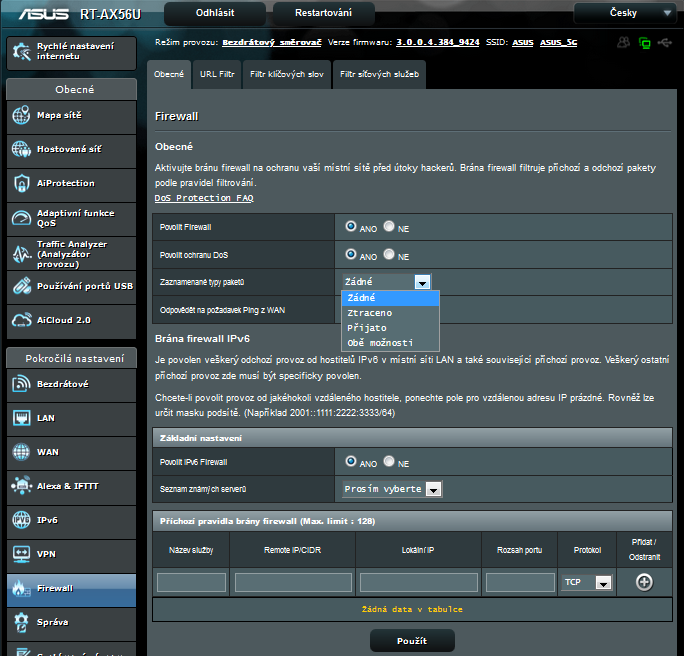
Task: Click the VPN sidebar icon
Action: click(x=22, y=553)
